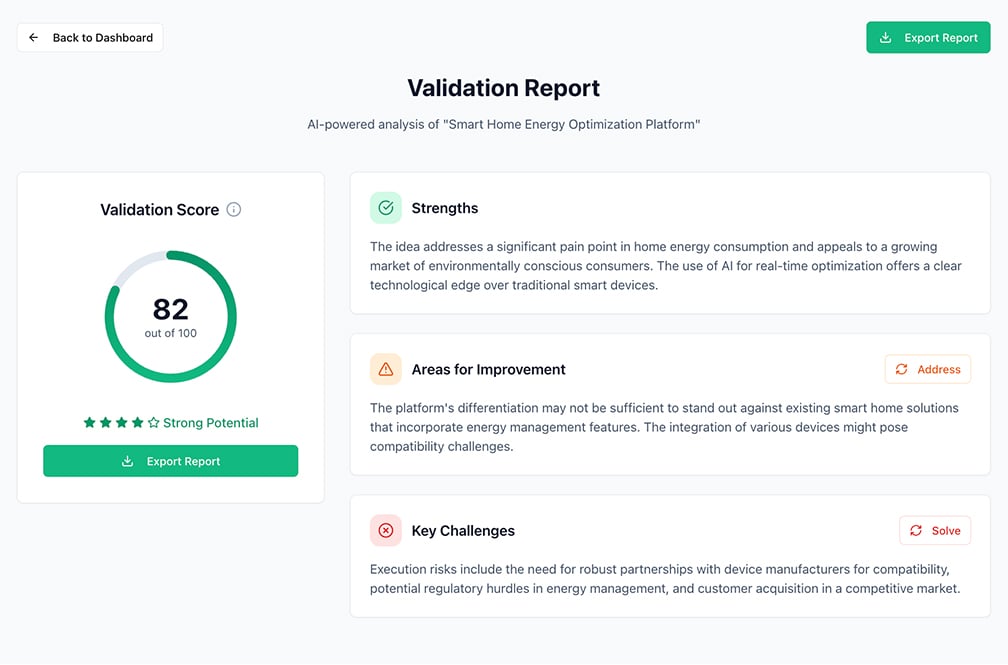Click the Areas for Improvement heading
1008x665 pixels.
pyautogui.click(x=488, y=369)
